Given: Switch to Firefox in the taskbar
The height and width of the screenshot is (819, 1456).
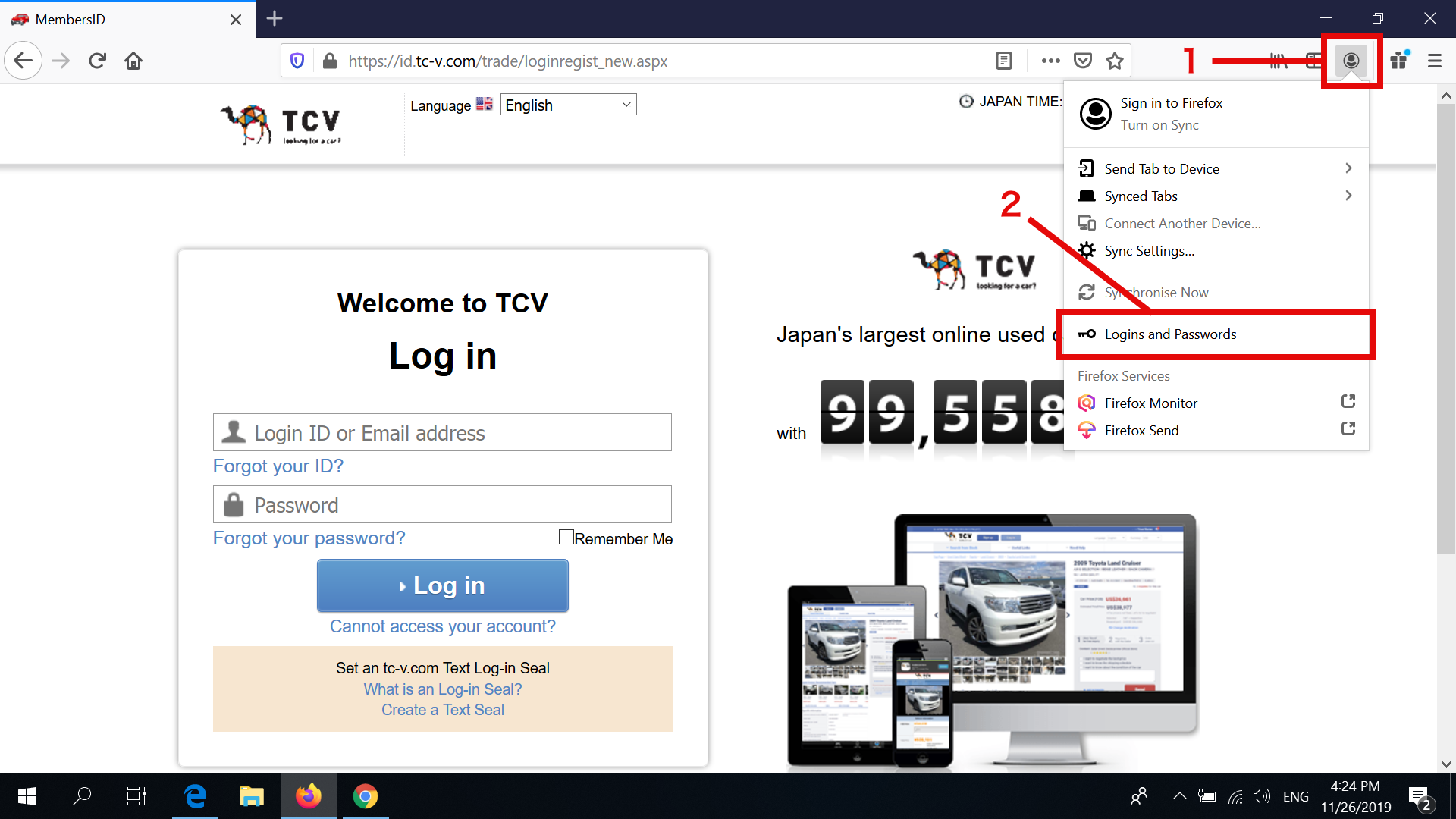Looking at the screenshot, I should pyautogui.click(x=309, y=796).
